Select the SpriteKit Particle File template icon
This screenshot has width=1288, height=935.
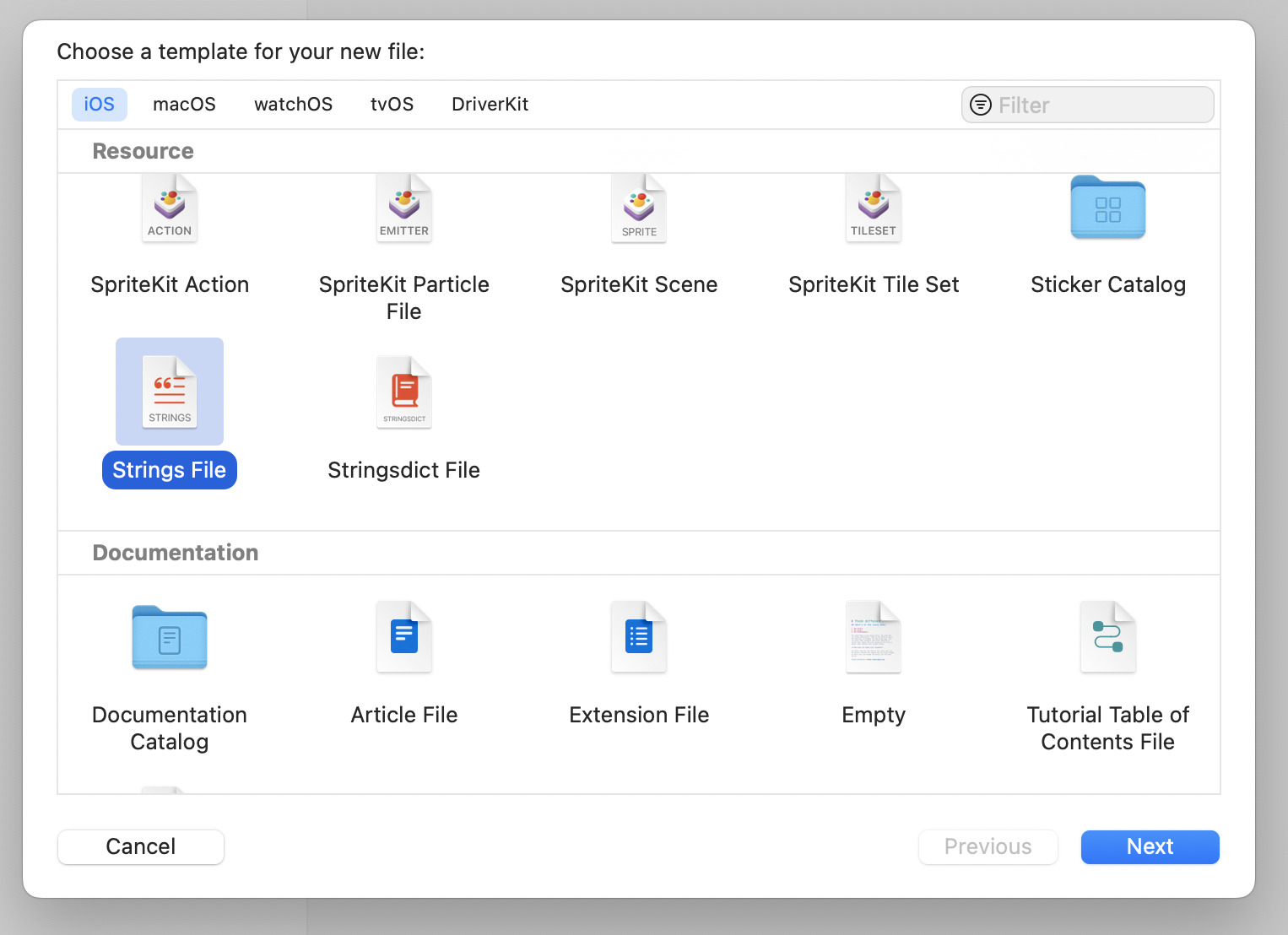pos(403,208)
